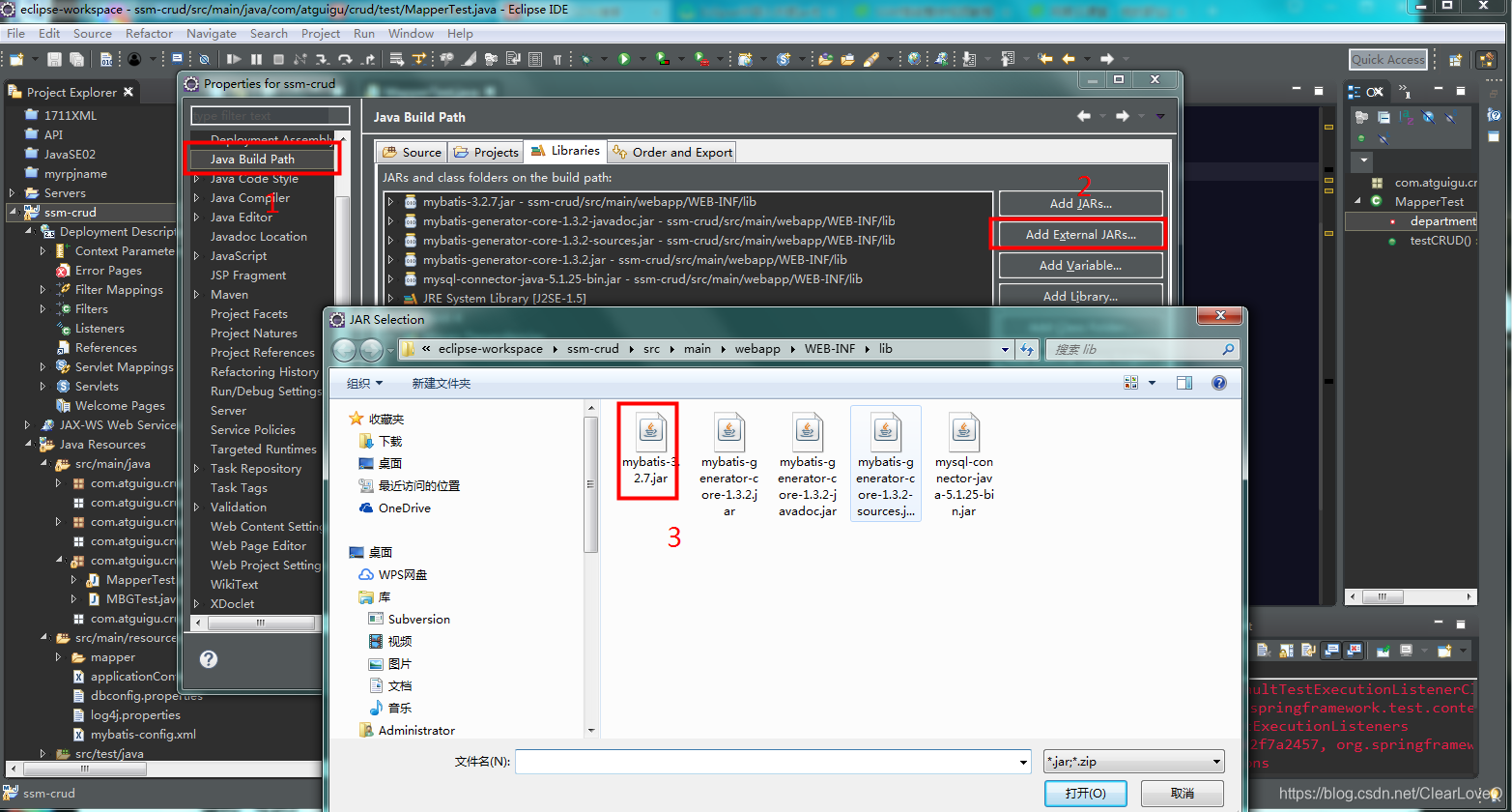Click the Terminate debug toolbar icon
Image resolution: width=1512 pixels, height=812 pixels.
click(x=278, y=59)
